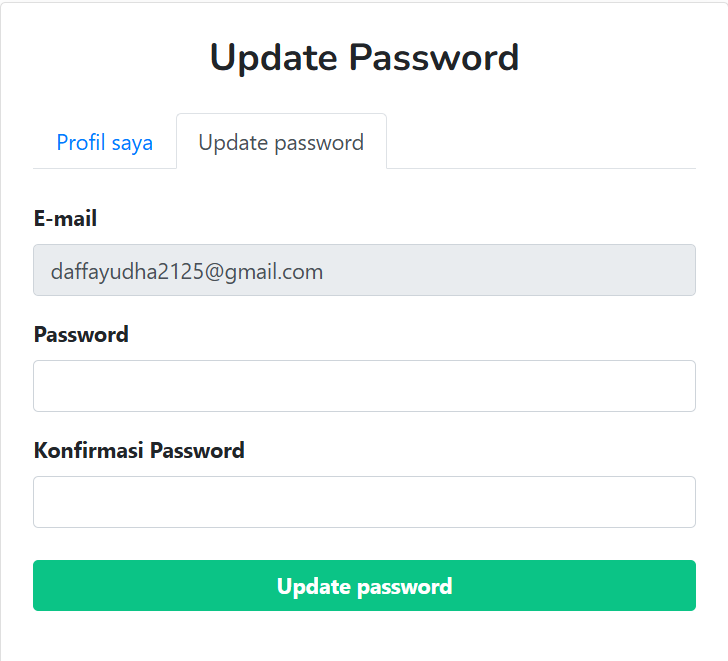The image size is (728, 661).
Task: Click the Password field label
Action: 81,335
